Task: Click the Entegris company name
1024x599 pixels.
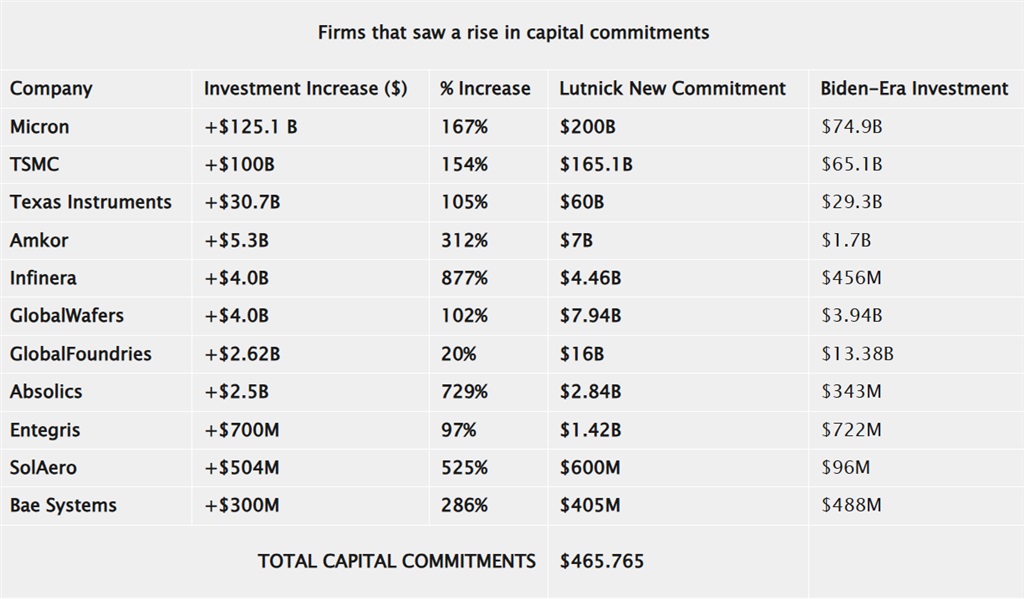Action: (x=45, y=430)
